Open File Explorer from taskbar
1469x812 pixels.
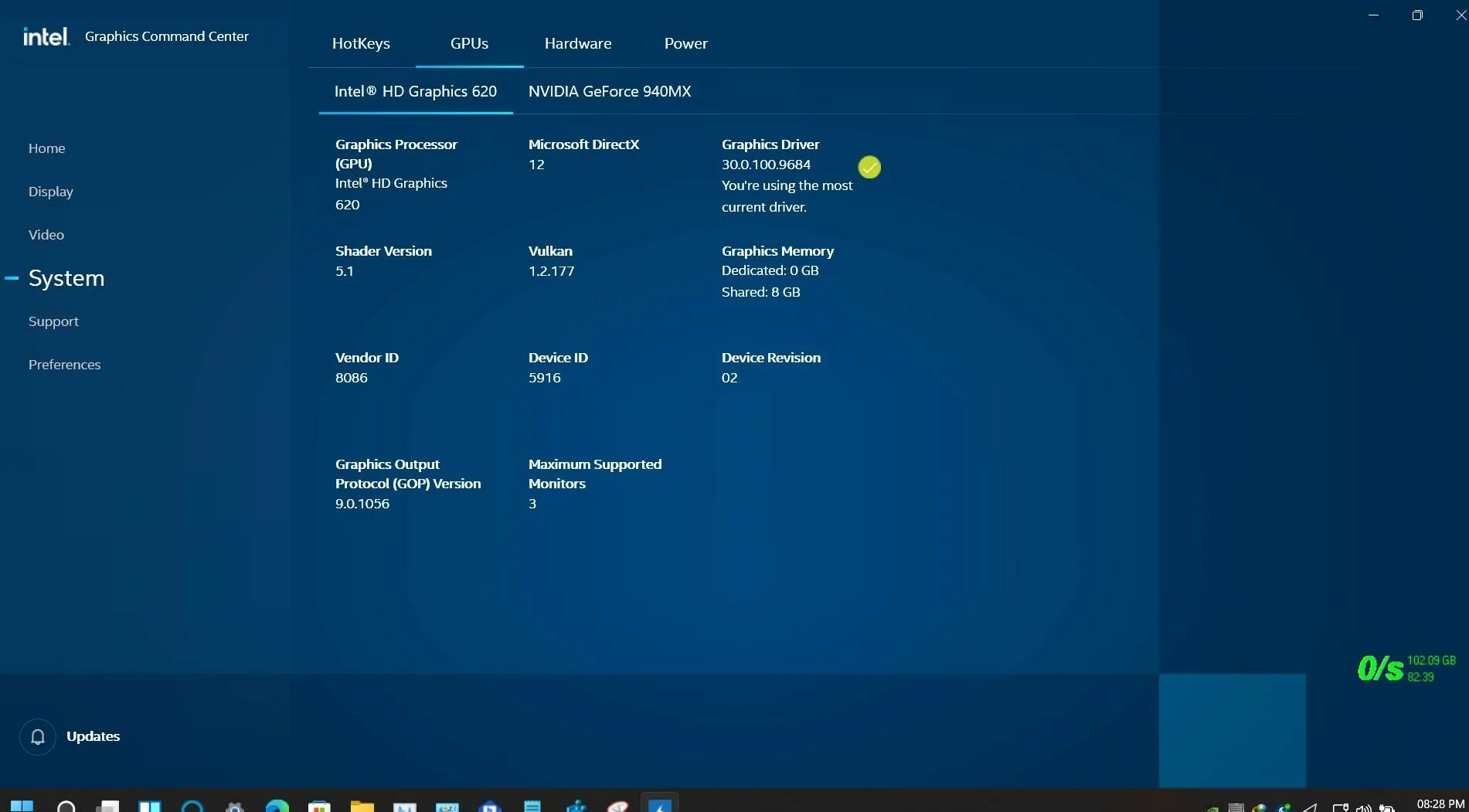pos(362,806)
